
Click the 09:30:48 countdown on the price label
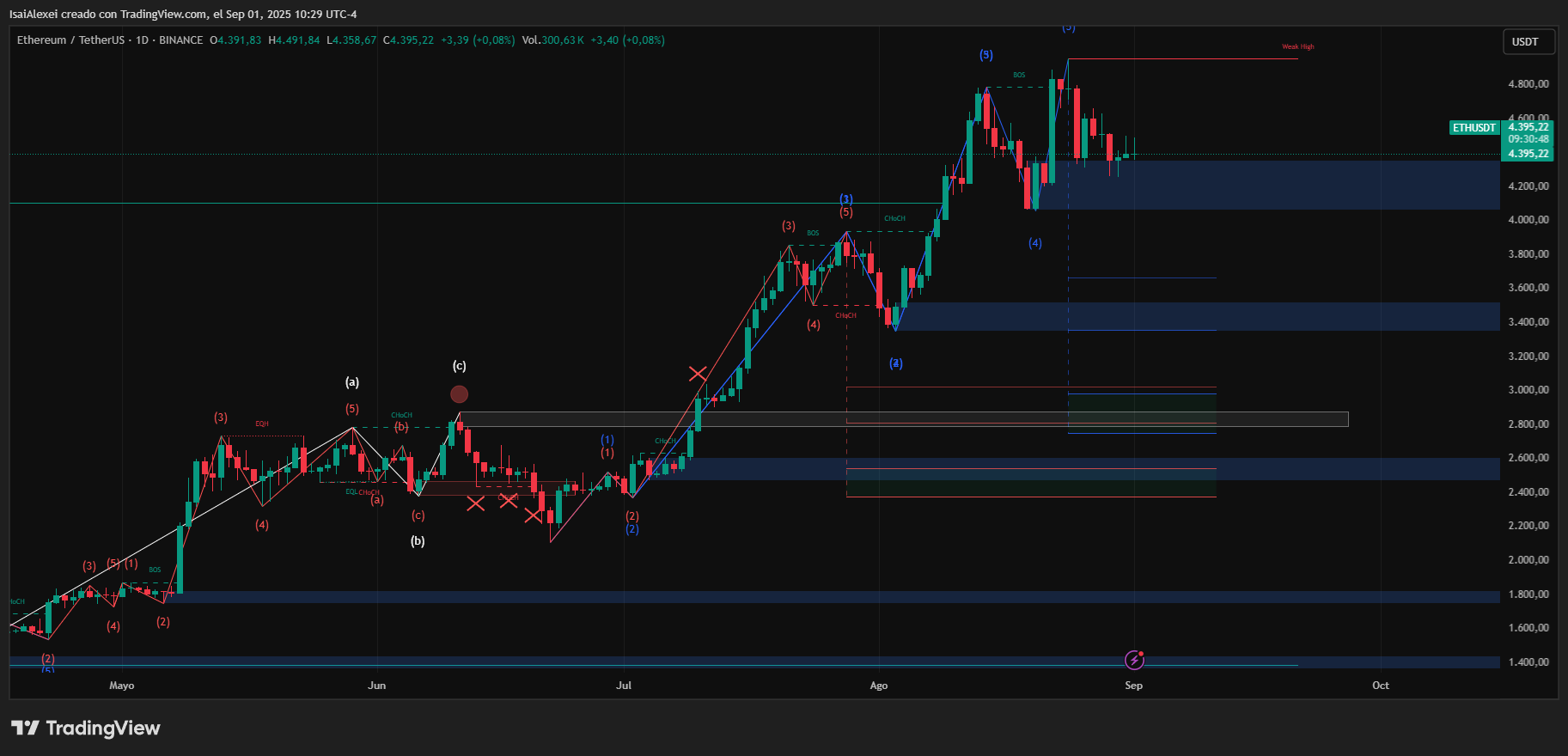[1528, 139]
